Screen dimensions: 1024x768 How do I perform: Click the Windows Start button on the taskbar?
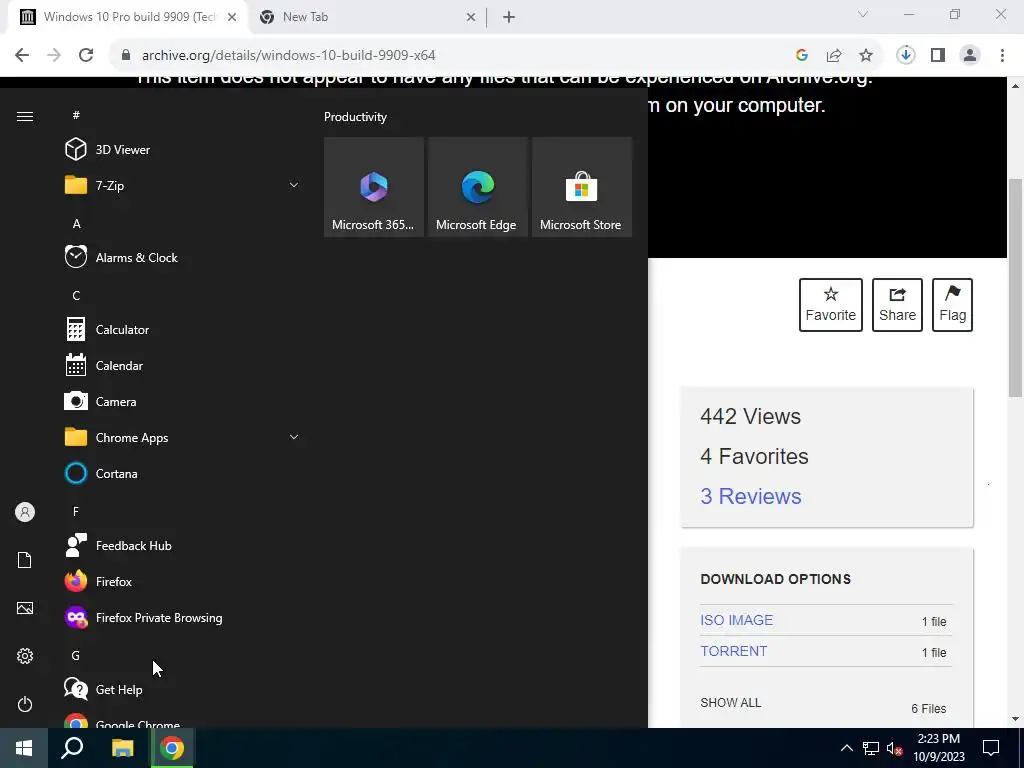coord(24,748)
